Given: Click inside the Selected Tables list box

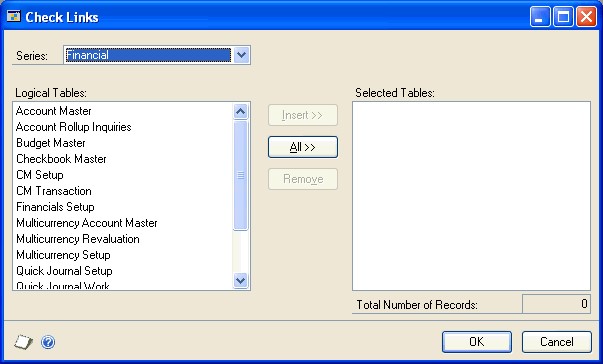Looking at the screenshot, I should tap(471, 196).
